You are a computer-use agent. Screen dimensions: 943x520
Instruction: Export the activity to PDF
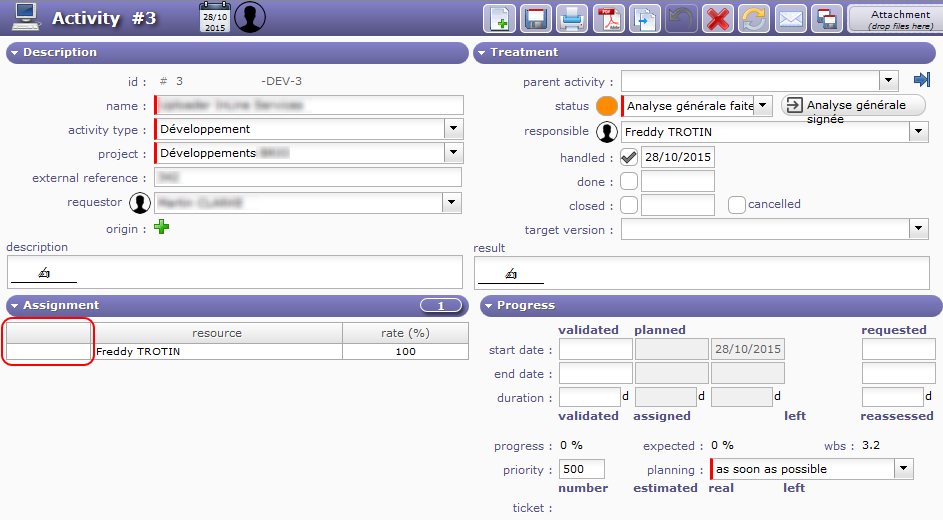coord(608,19)
